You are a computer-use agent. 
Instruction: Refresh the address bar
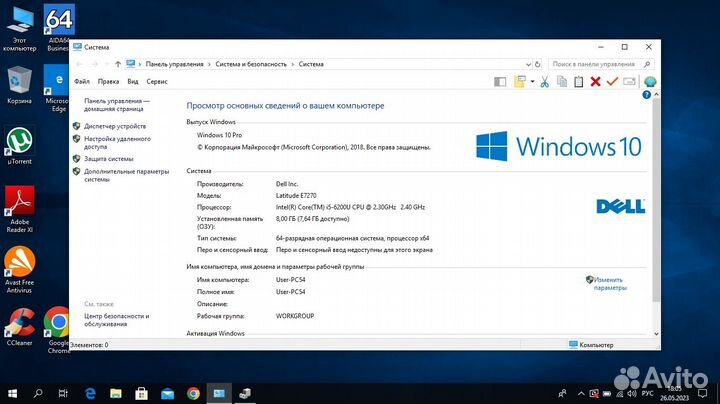click(x=538, y=64)
